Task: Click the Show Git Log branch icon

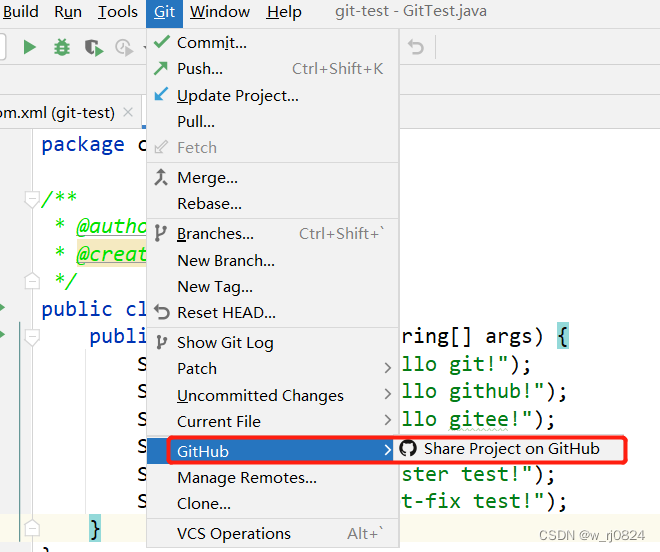Action: 162,342
